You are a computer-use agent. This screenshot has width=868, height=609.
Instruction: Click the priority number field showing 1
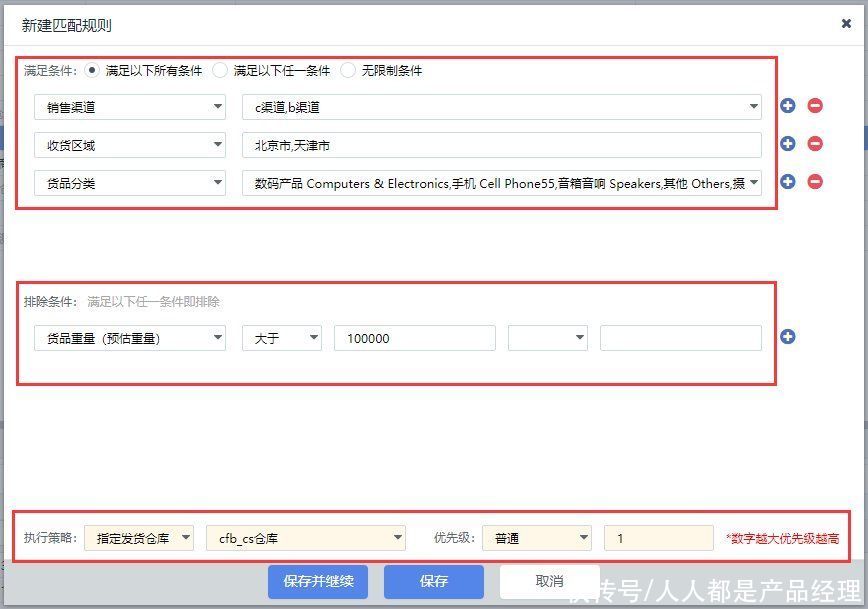click(x=659, y=538)
